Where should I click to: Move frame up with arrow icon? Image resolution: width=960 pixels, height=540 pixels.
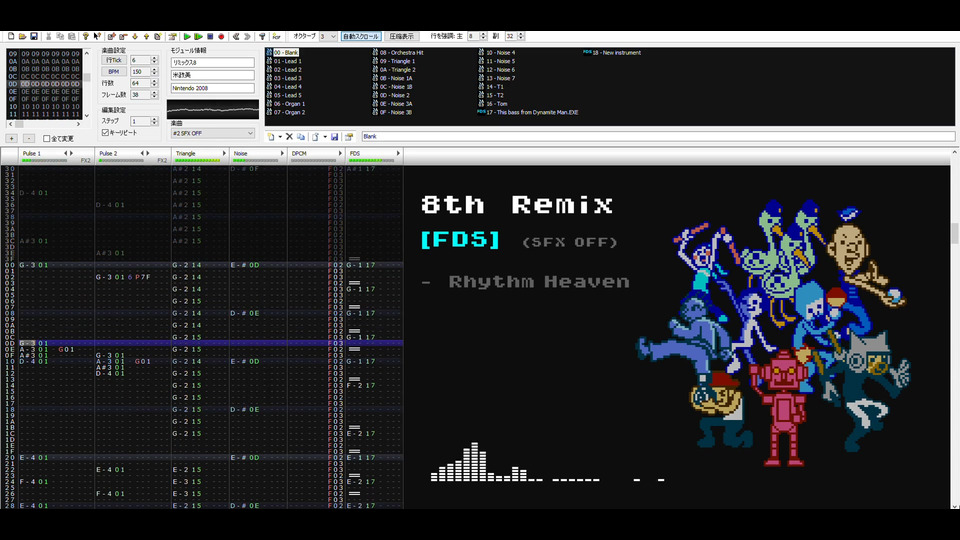[146, 37]
